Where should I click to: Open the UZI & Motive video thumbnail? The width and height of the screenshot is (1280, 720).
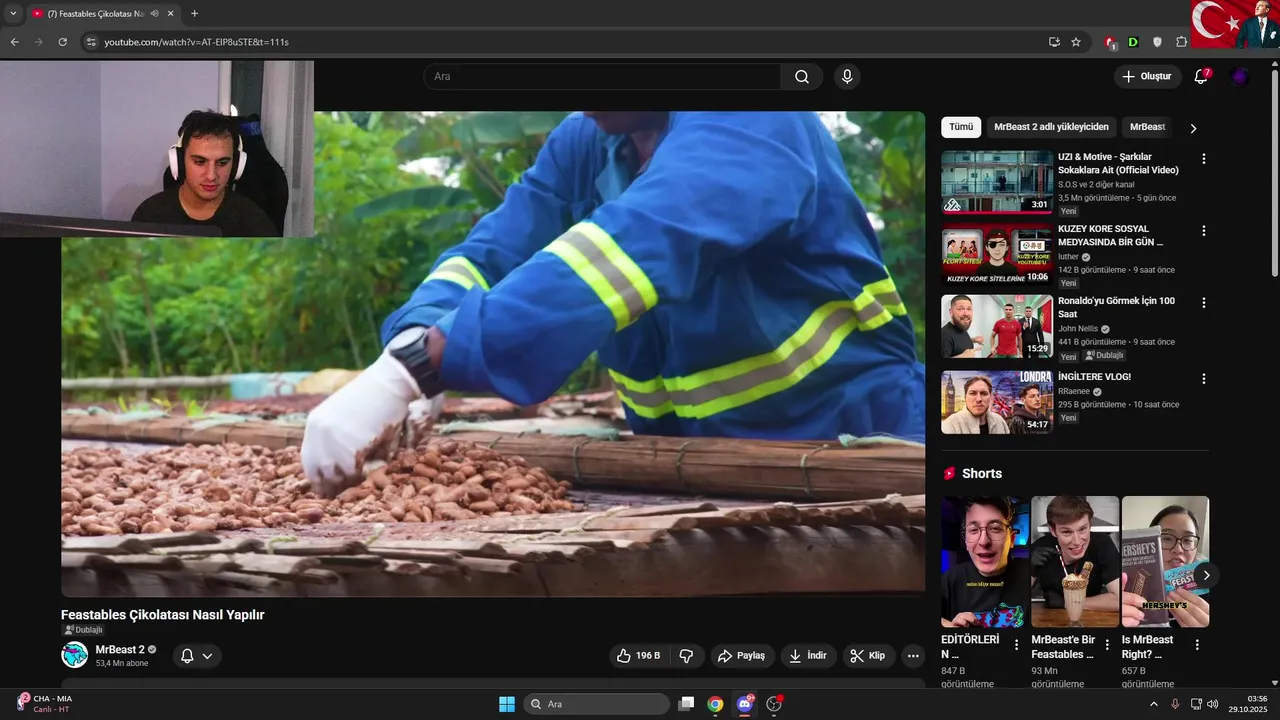click(x=997, y=182)
